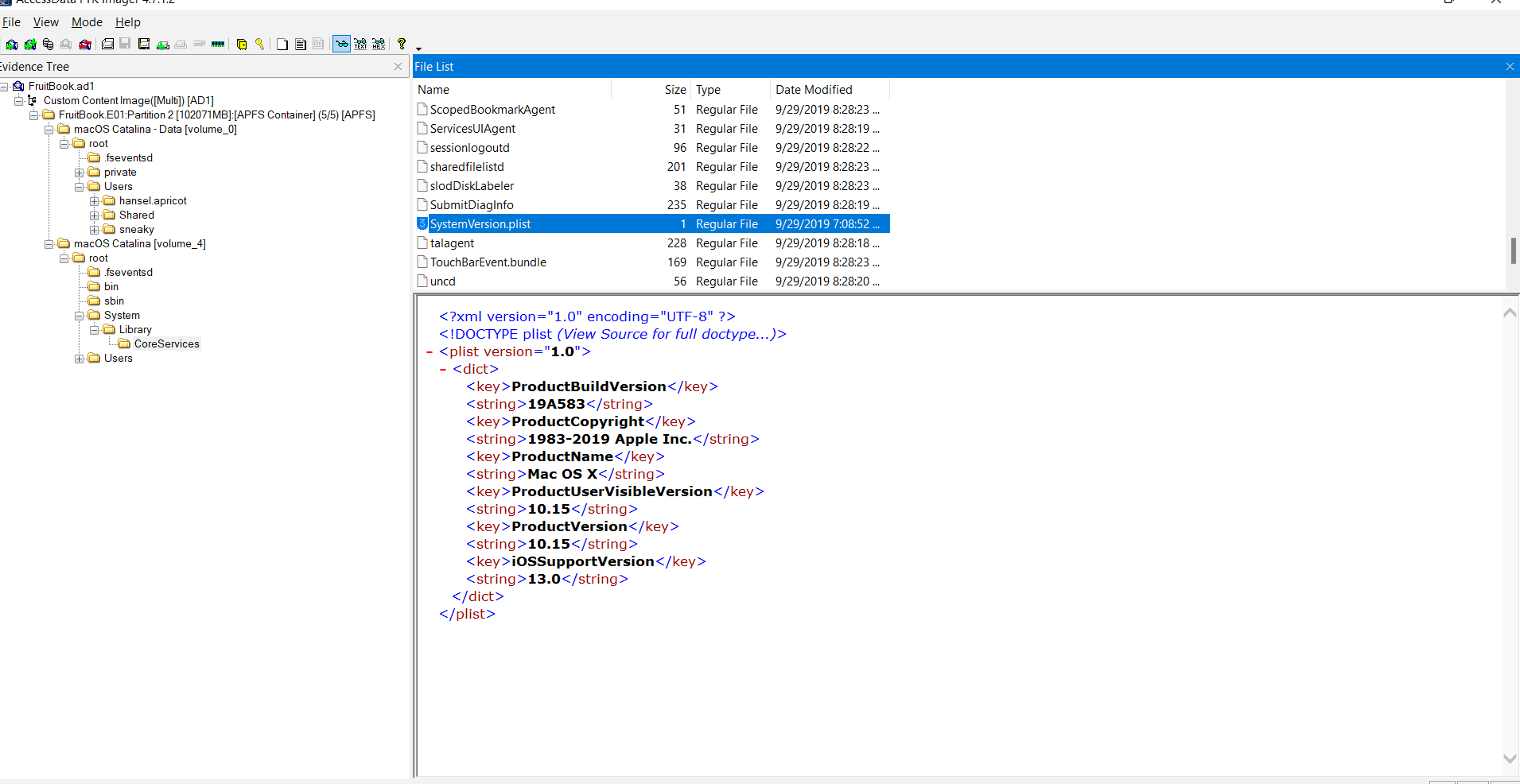The height and width of the screenshot is (784, 1520).
Task: Select the uncd file row
Action: (651, 281)
